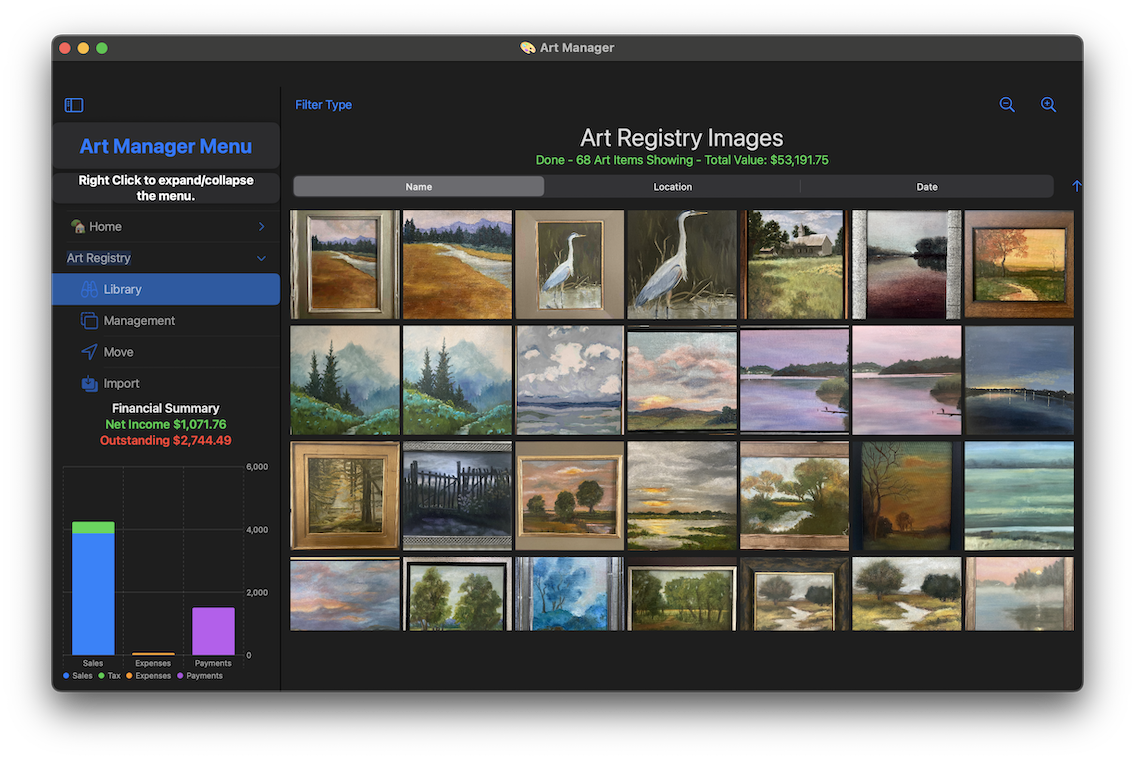The width and height of the screenshot is (1135, 760).
Task: Select the white clouds painting thumbnail
Action: coord(569,380)
